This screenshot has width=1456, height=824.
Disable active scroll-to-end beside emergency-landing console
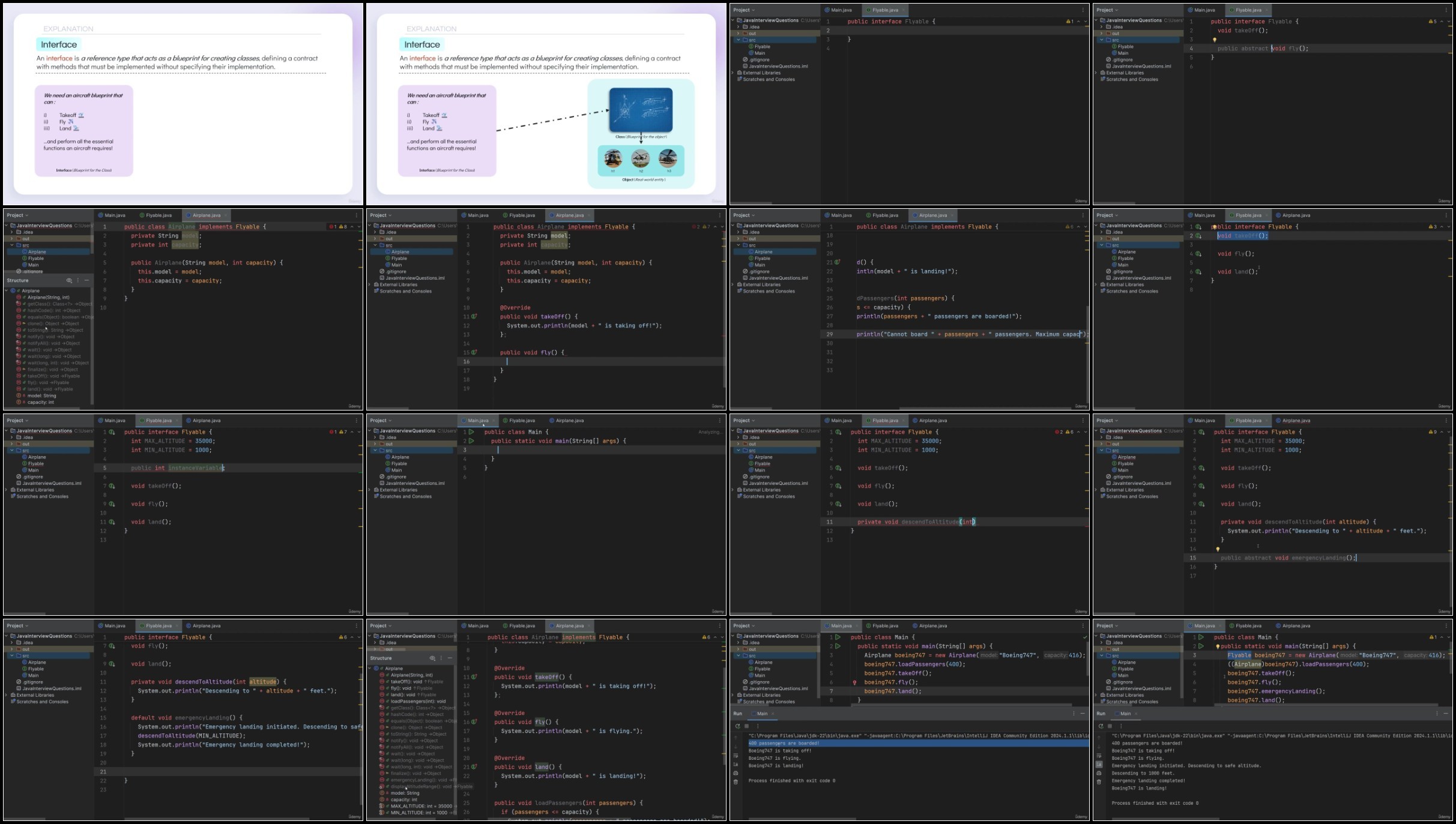[1099, 765]
